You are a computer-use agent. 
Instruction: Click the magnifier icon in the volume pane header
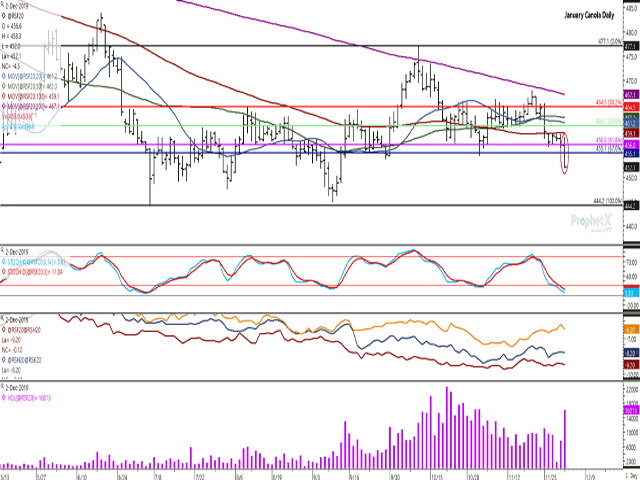2,387
